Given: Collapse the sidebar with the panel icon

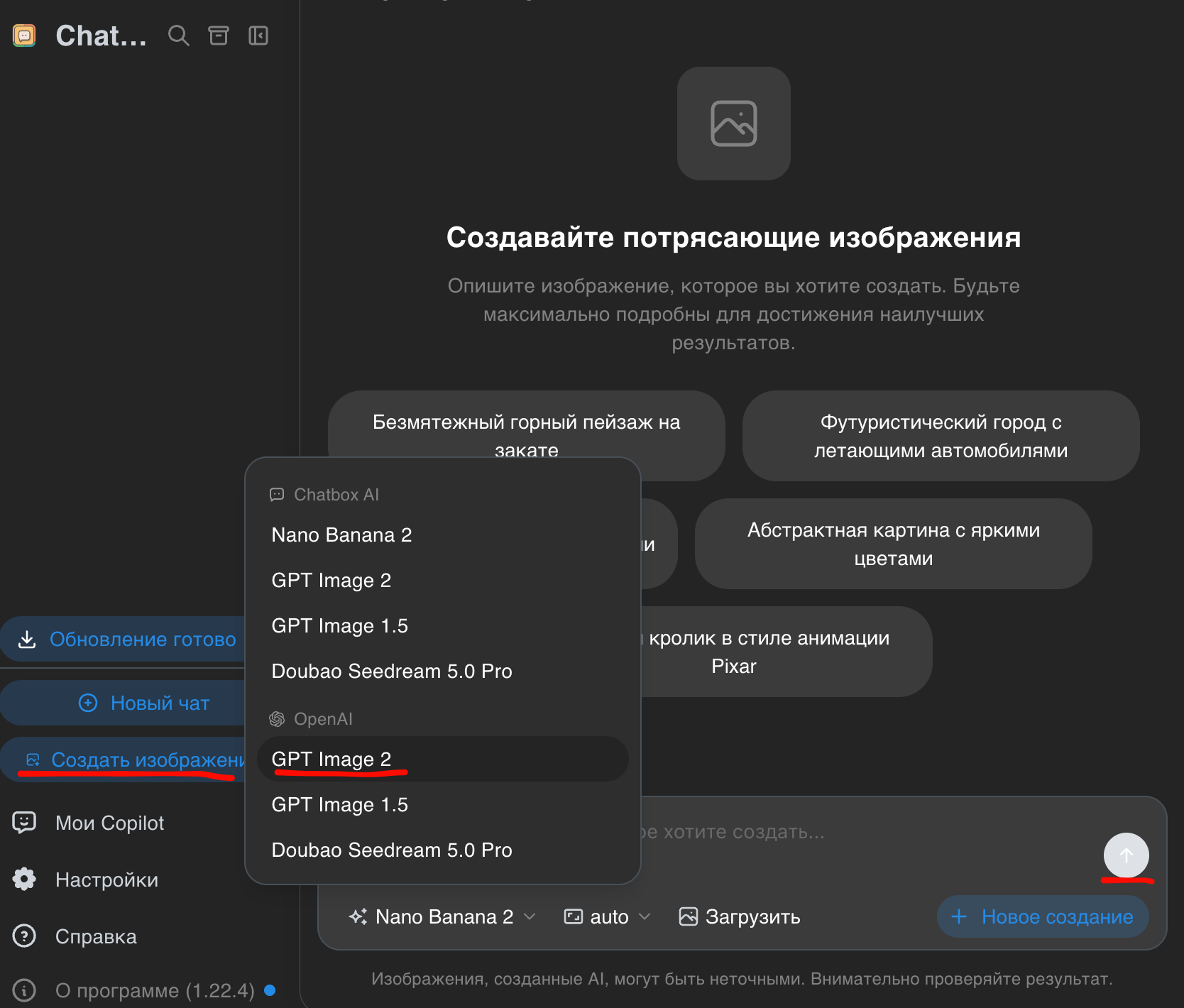Looking at the screenshot, I should click(258, 35).
